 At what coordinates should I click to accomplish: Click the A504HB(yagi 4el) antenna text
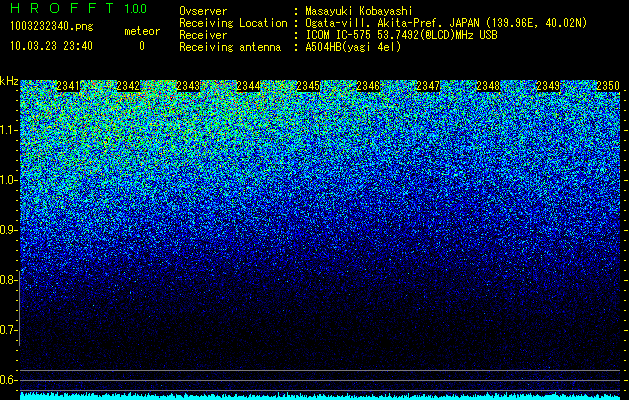(x=353, y=47)
